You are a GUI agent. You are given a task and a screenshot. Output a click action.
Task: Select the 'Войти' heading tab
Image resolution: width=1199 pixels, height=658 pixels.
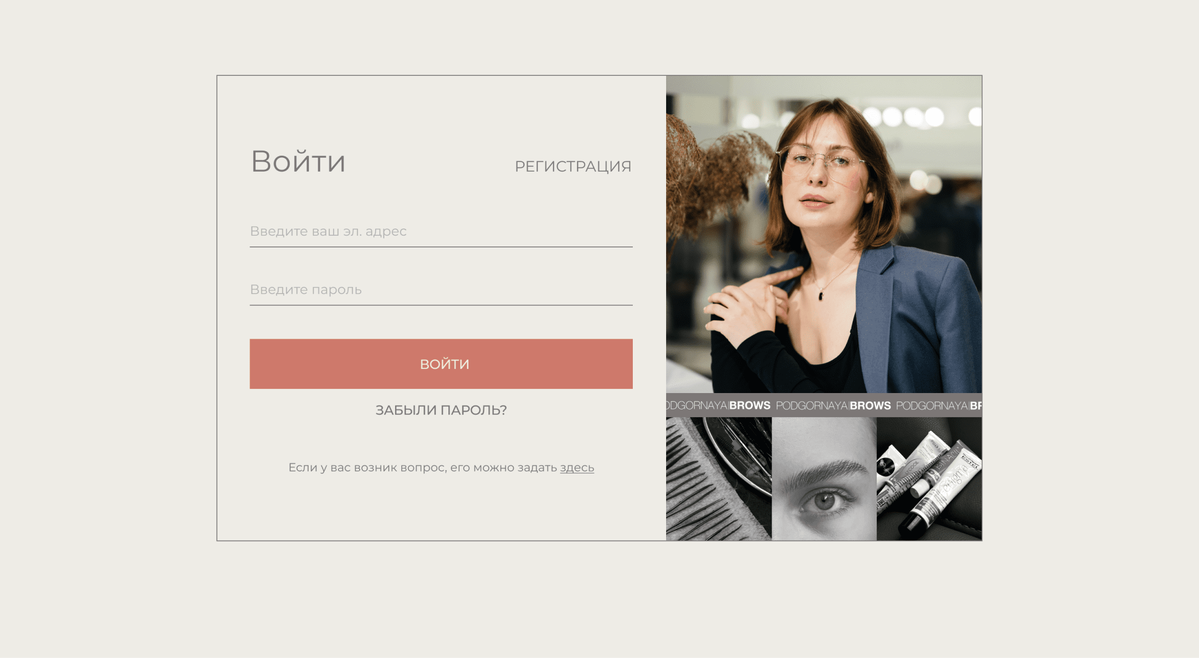point(298,162)
